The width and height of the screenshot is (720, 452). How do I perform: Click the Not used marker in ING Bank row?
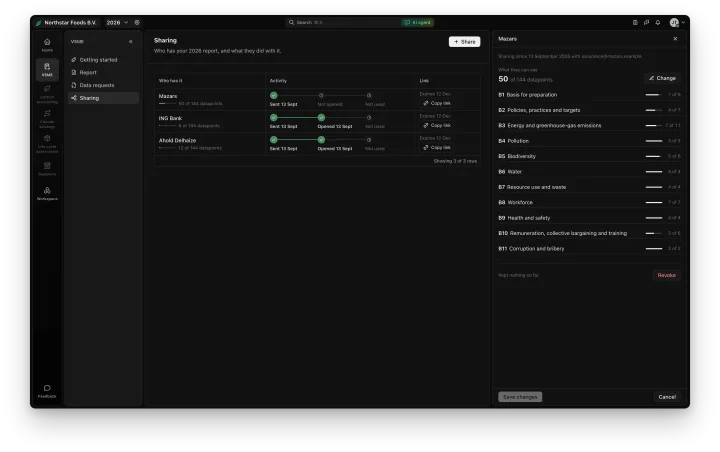(x=369, y=118)
